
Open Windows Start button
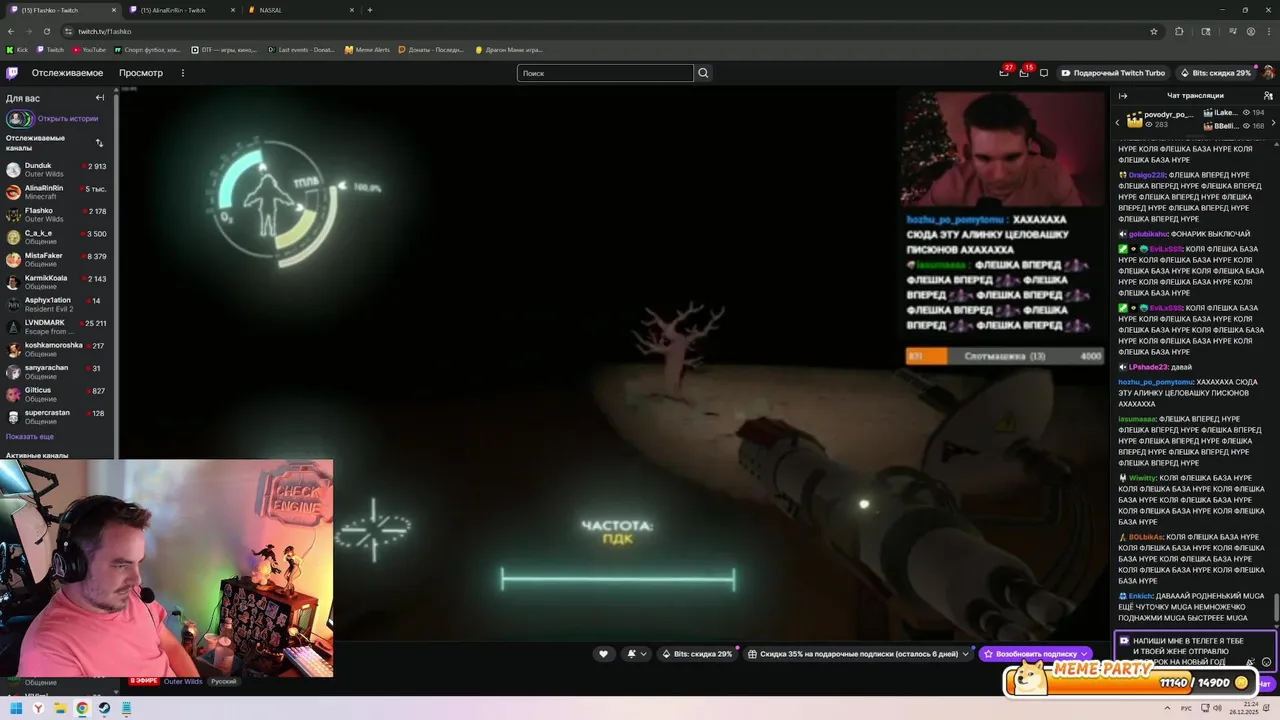point(16,708)
